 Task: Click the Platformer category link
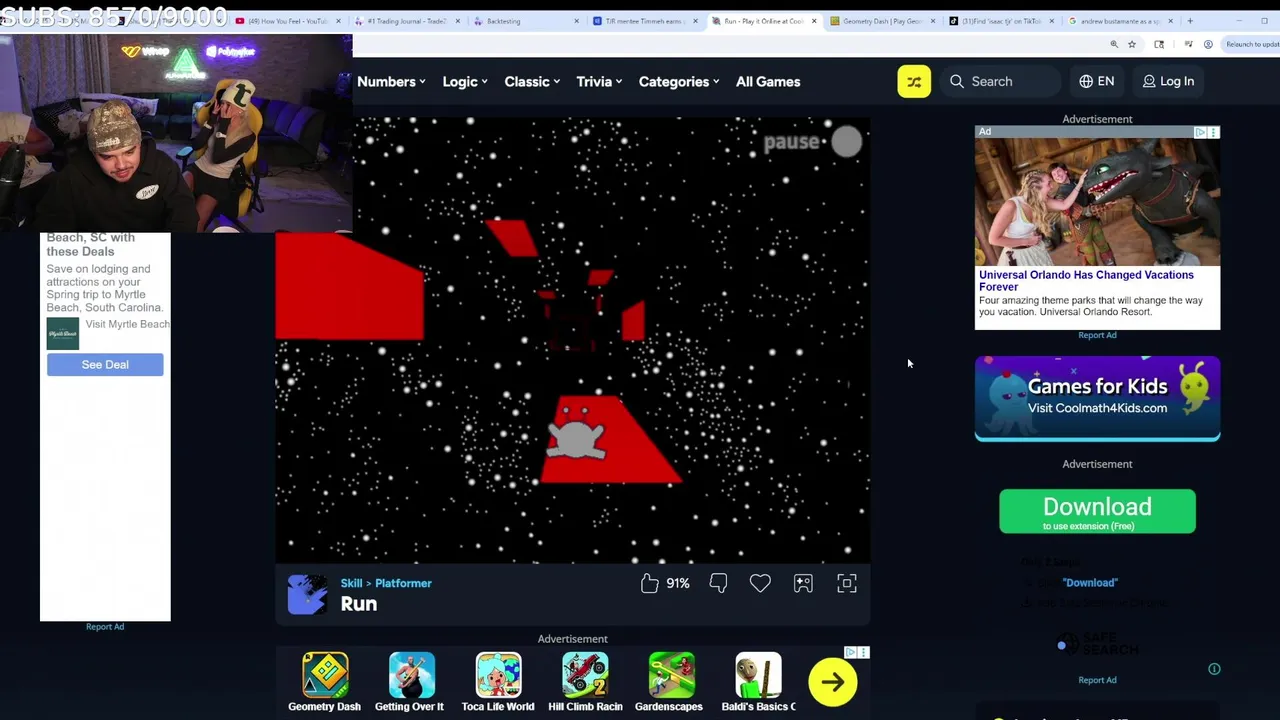point(403,583)
